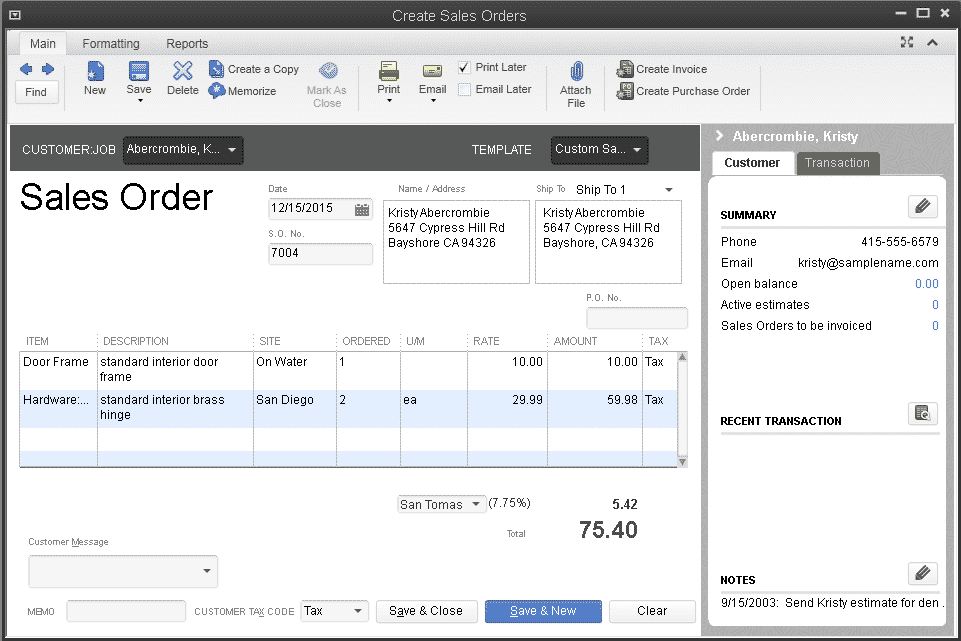Select the On Water site cell
This screenshot has height=641, width=961.
coord(295,370)
